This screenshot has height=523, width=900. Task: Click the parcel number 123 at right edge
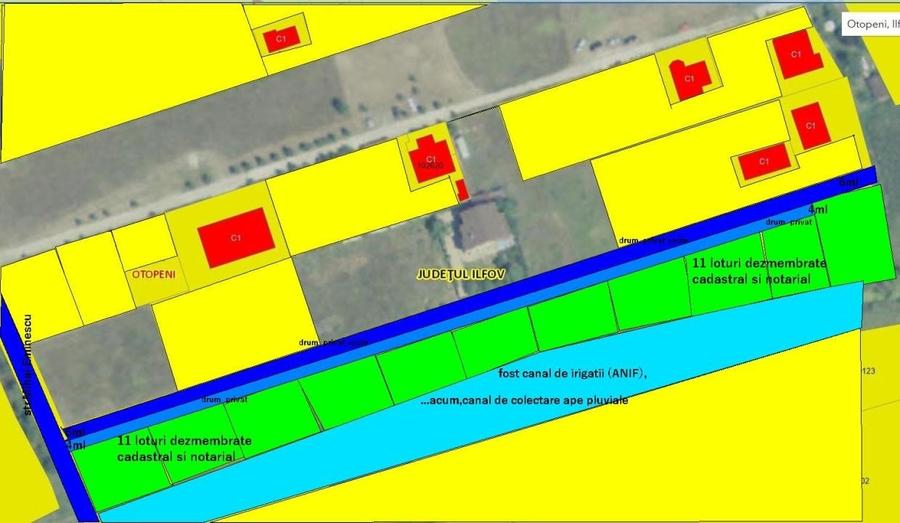point(867,371)
